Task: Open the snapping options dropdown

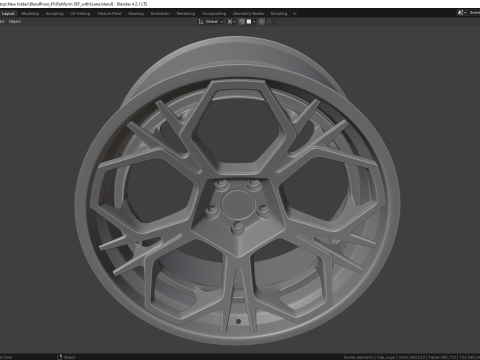Action: pyautogui.click(x=251, y=22)
